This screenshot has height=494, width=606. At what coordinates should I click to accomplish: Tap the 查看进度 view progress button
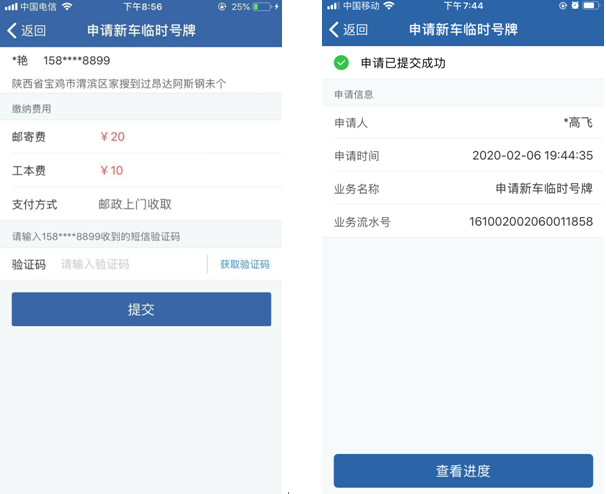463,471
